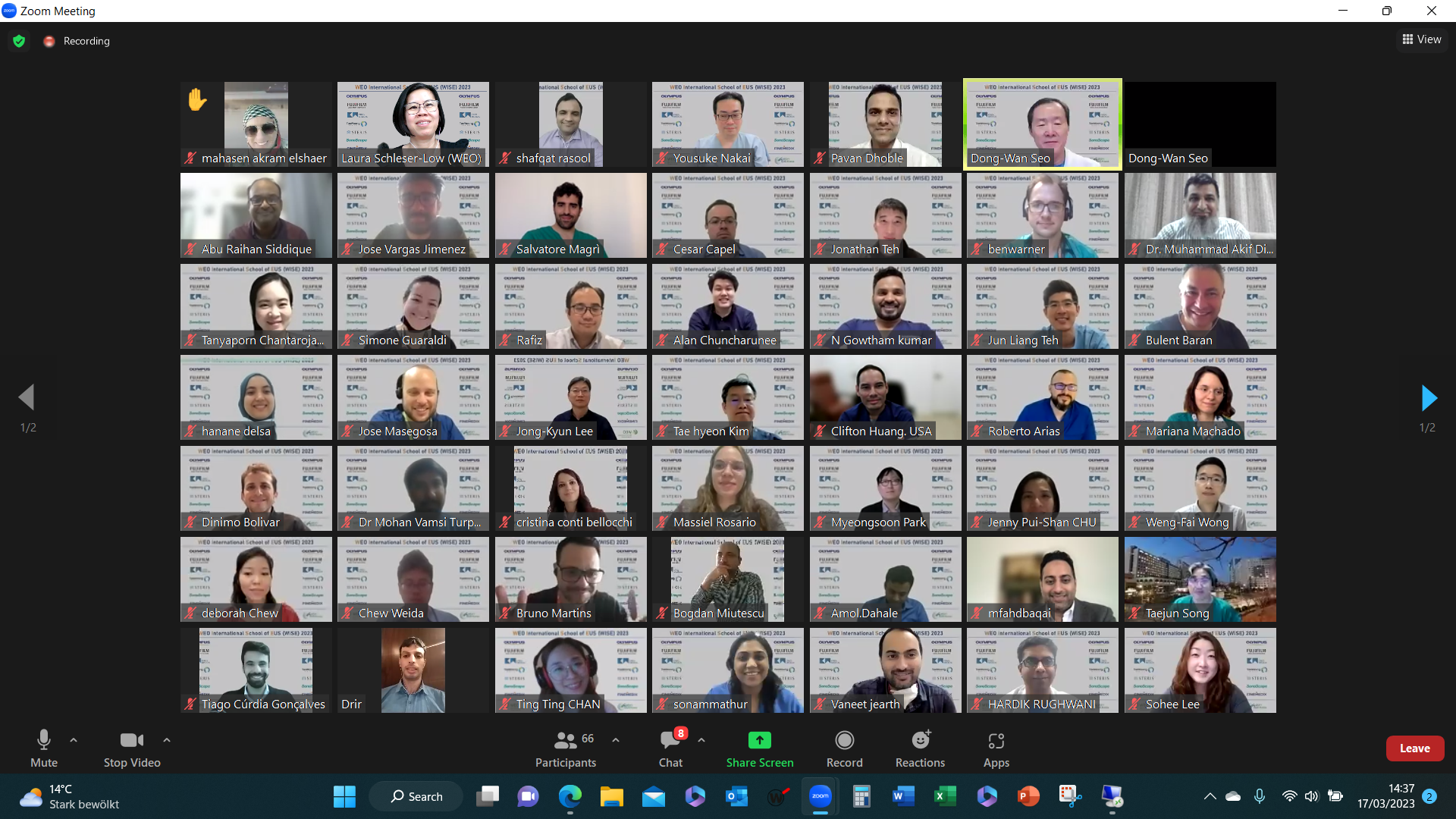The image size is (1456, 819).
Task: Expand video options arrow beside Stop Video
Action: point(167,739)
